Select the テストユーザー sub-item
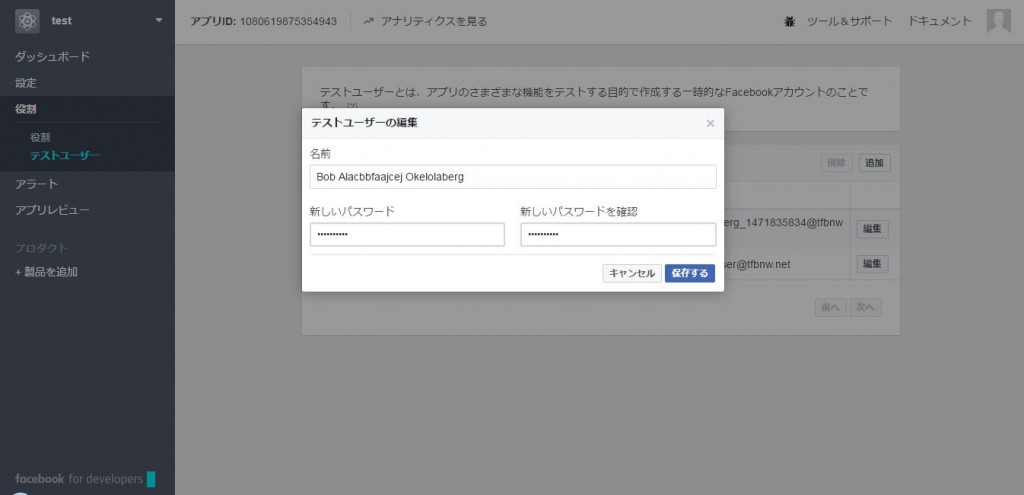 click(x=65, y=155)
